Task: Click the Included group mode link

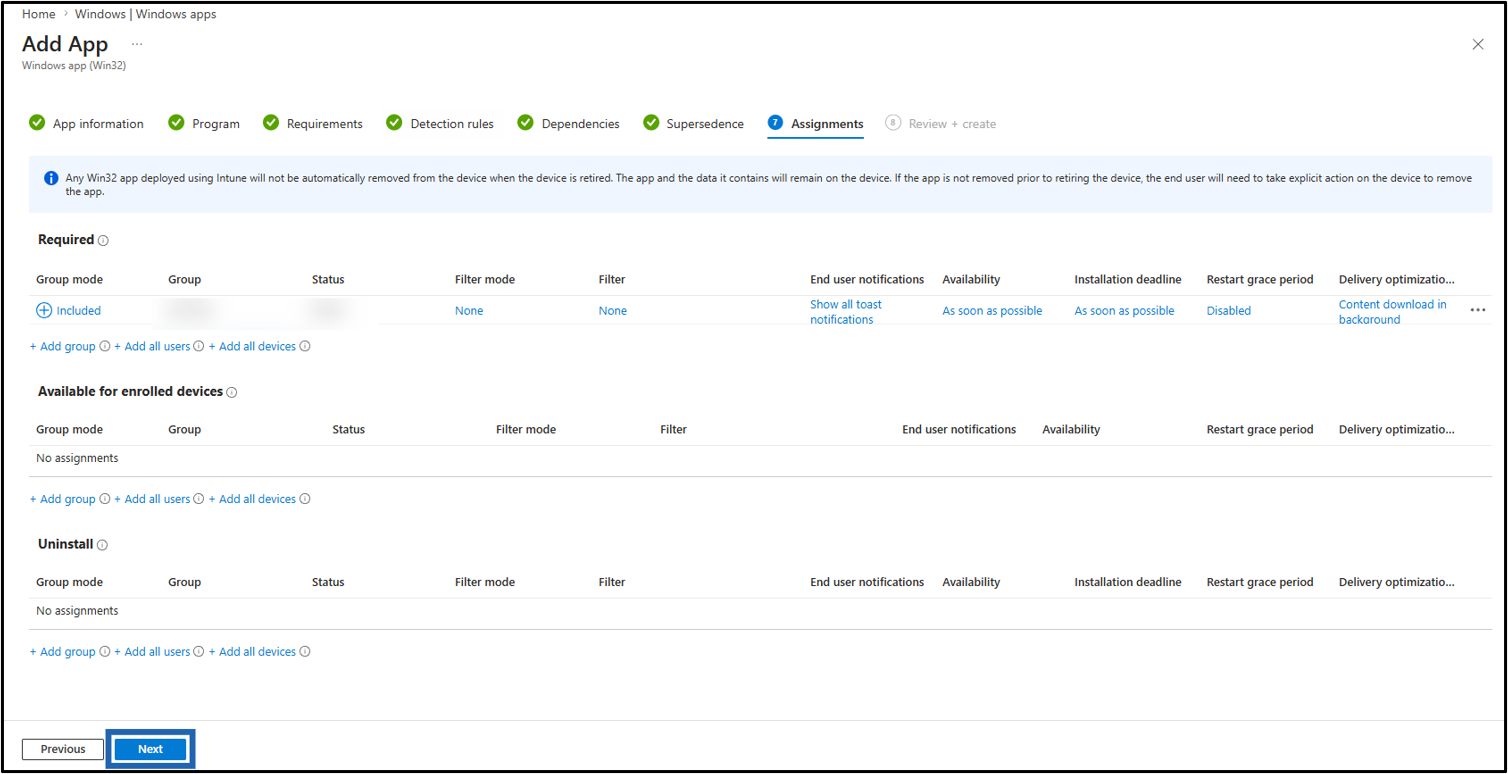Action: click(79, 311)
